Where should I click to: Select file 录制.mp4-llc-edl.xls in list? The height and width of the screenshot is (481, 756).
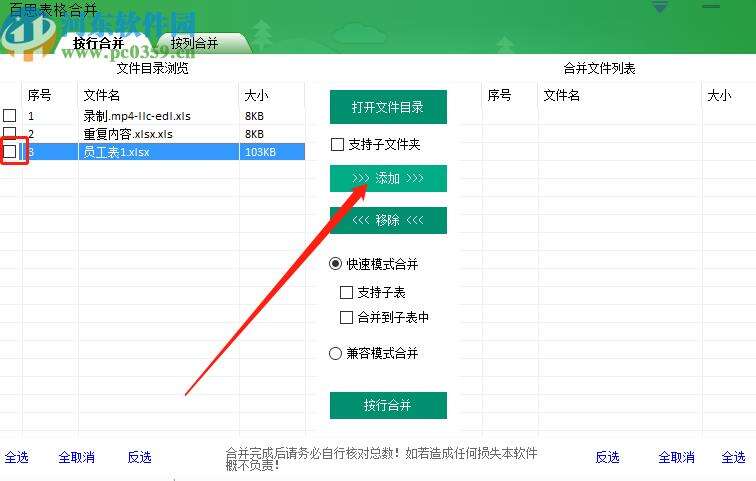[x=137, y=116]
